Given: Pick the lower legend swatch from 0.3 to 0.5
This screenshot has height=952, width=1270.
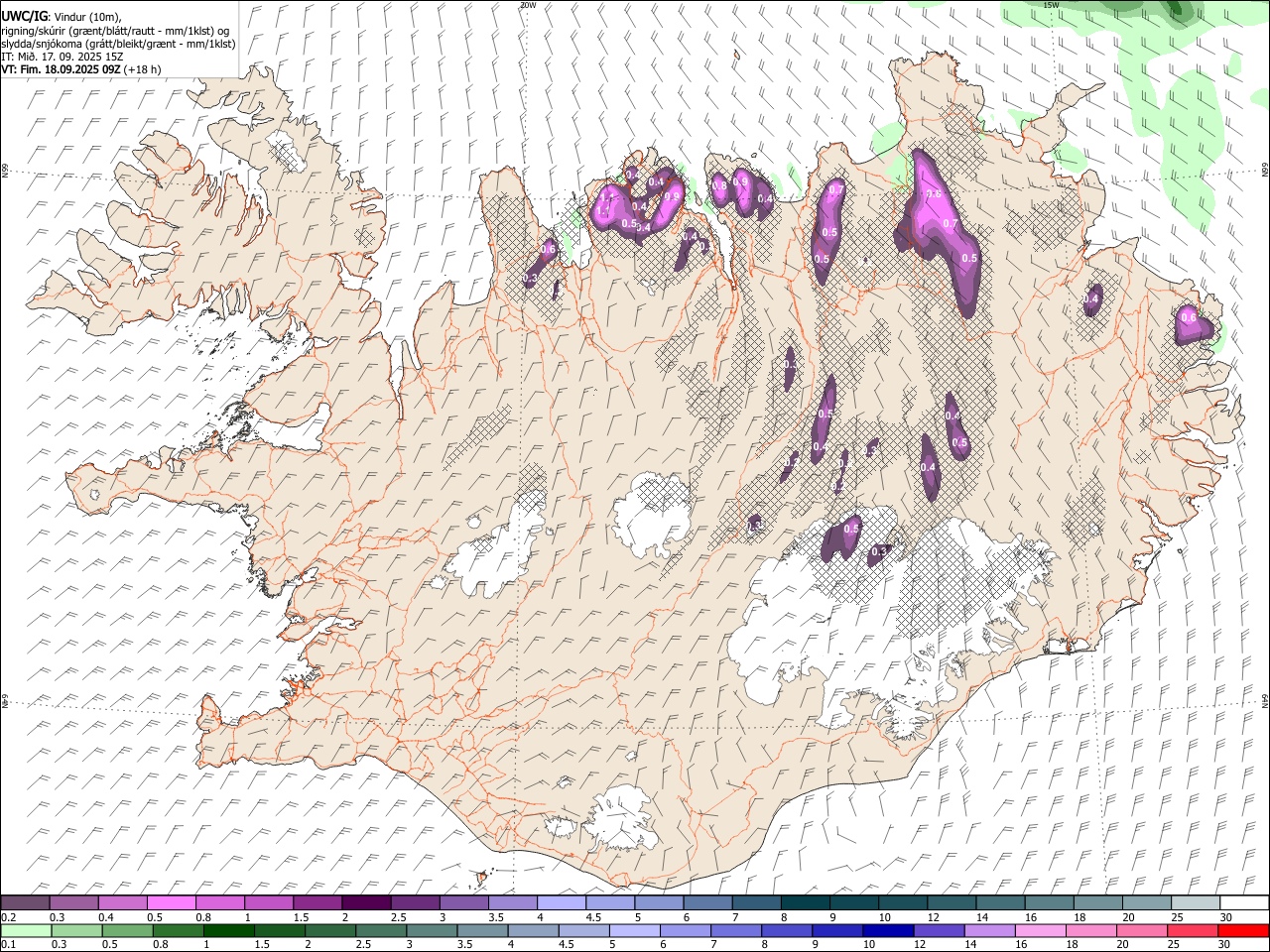Looking at the screenshot, I should tap(76, 930).
